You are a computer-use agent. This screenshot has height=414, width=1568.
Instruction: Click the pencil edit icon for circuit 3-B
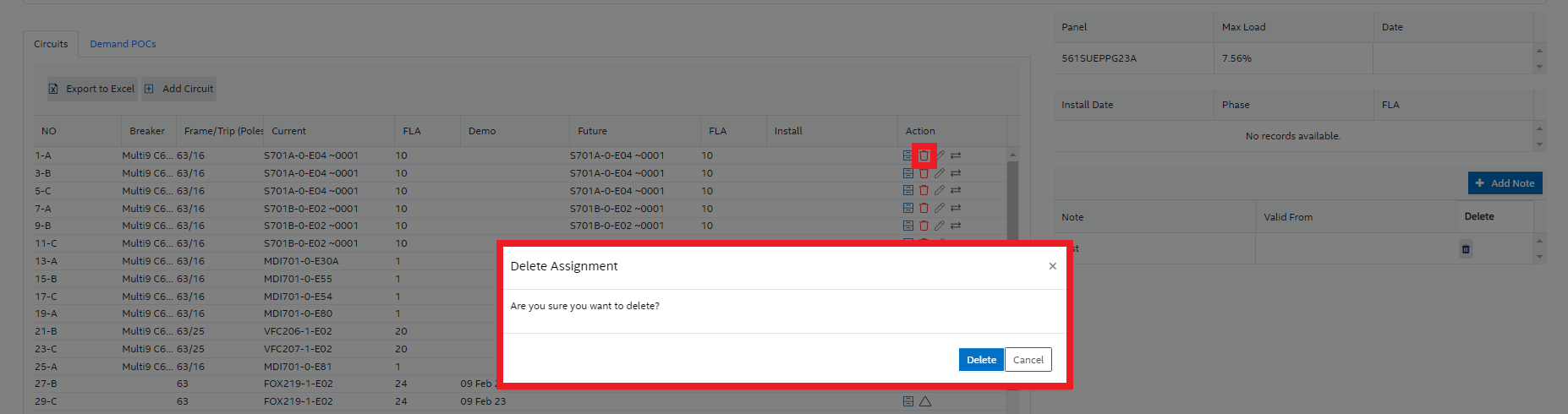pos(940,173)
